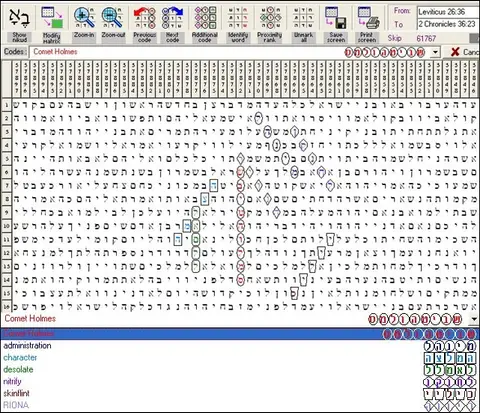480x413 pixels.
Task: Click the Zoom-out label button
Action: pyautogui.click(x=114, y=35)
